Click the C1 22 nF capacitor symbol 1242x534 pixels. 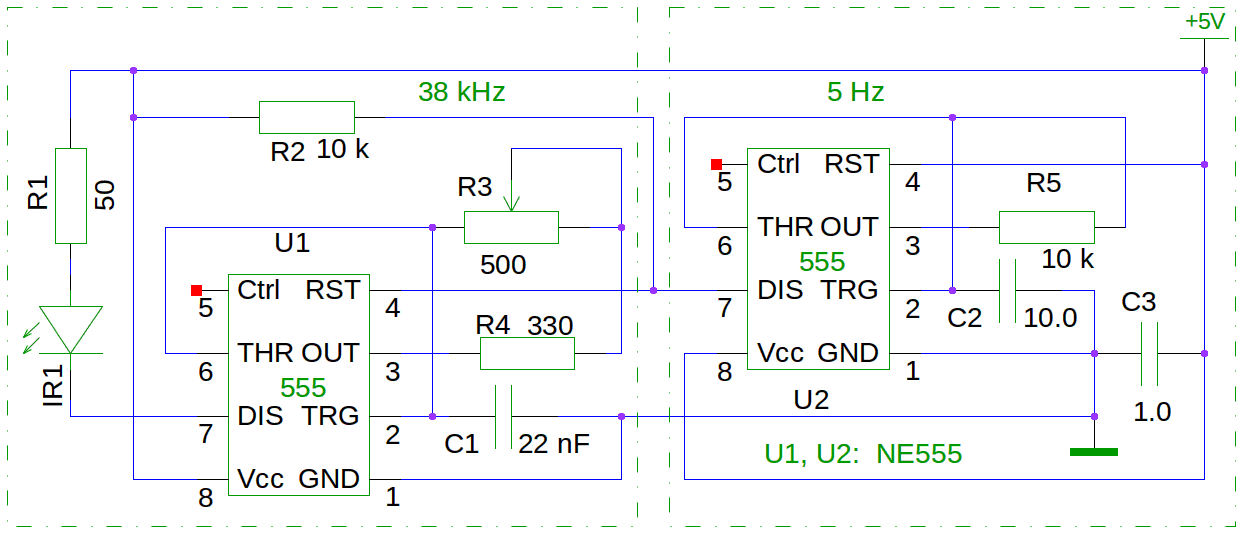pyautogui.click(x=505, y=416)
